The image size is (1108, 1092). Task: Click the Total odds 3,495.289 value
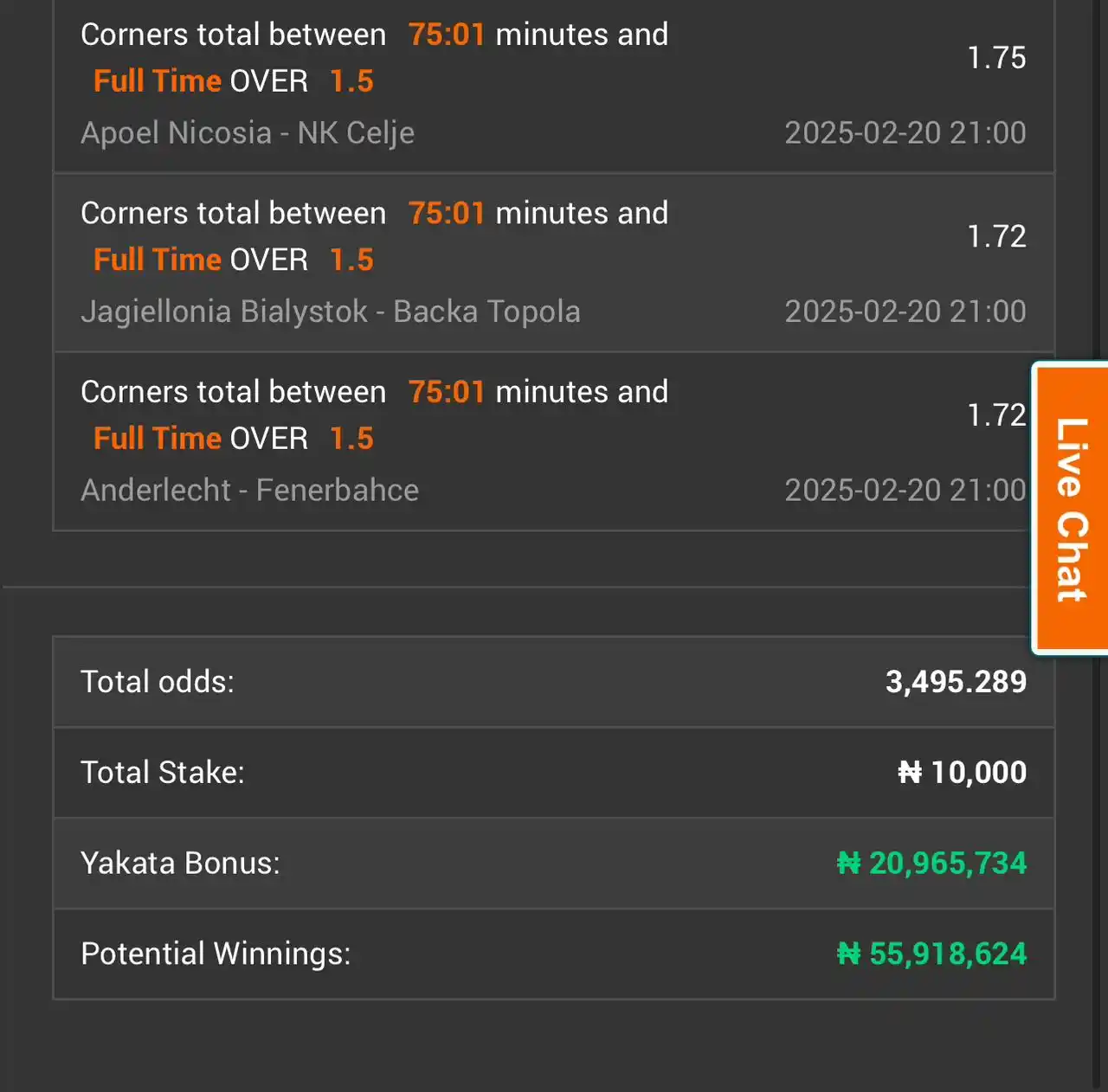(x=956, y=682)
